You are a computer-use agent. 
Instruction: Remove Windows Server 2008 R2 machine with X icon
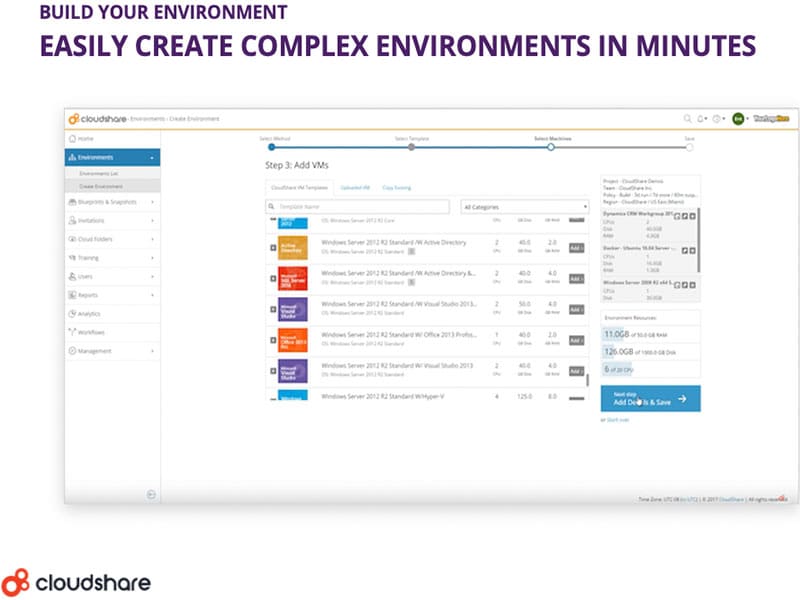pyautogui.click(x=692, y=285)
